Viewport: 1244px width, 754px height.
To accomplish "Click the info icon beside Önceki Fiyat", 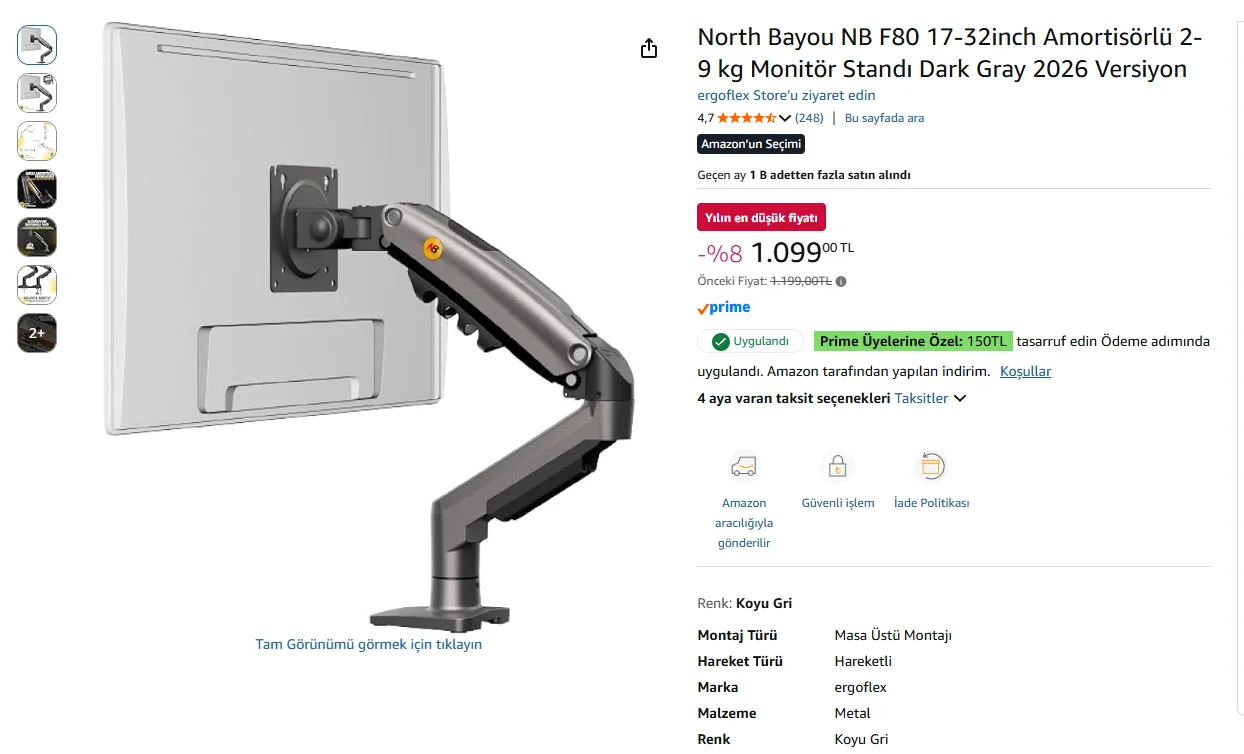I will pos(841,282).
